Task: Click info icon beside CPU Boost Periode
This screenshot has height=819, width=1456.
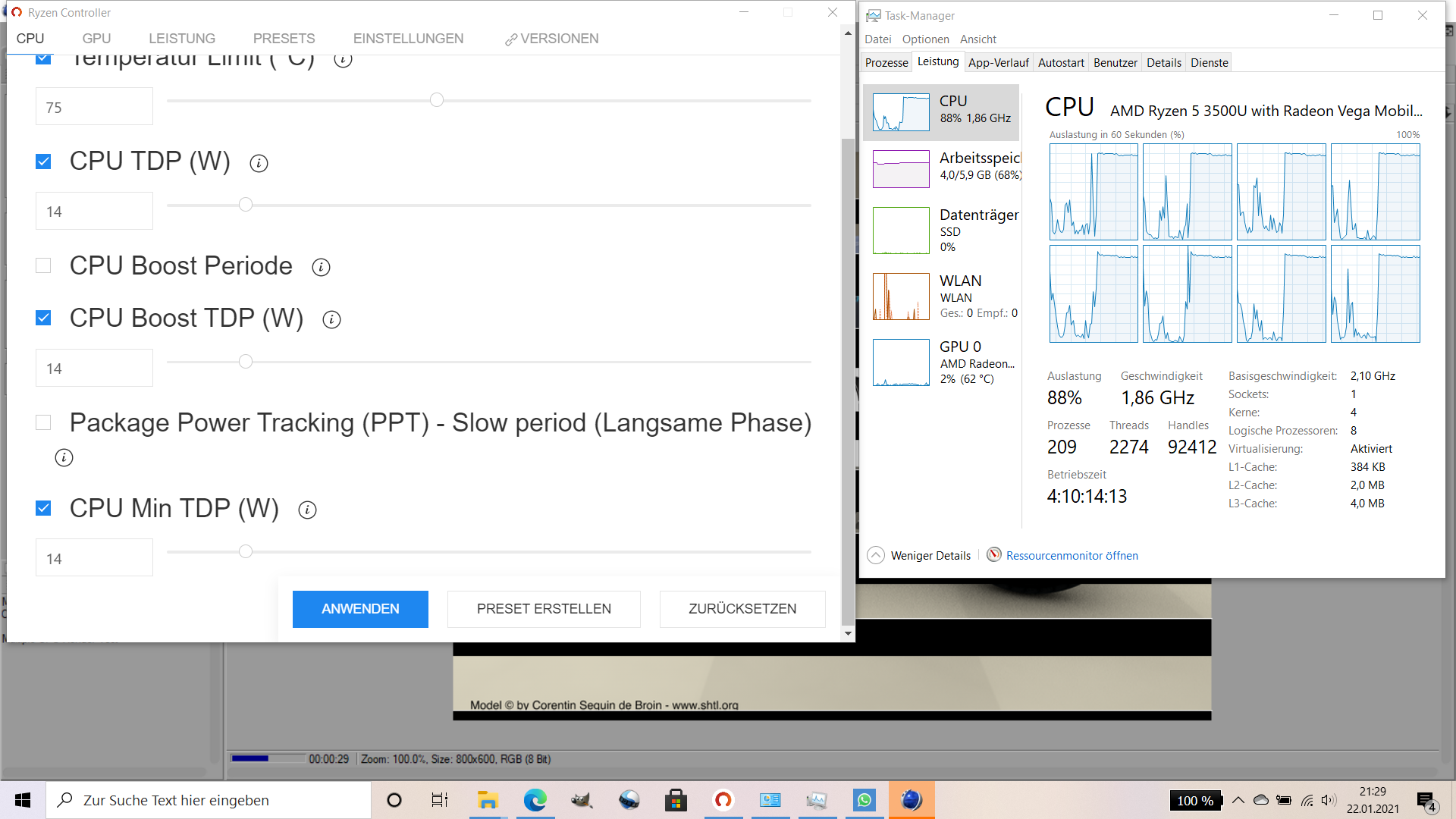Action: [x=321, y=267]
